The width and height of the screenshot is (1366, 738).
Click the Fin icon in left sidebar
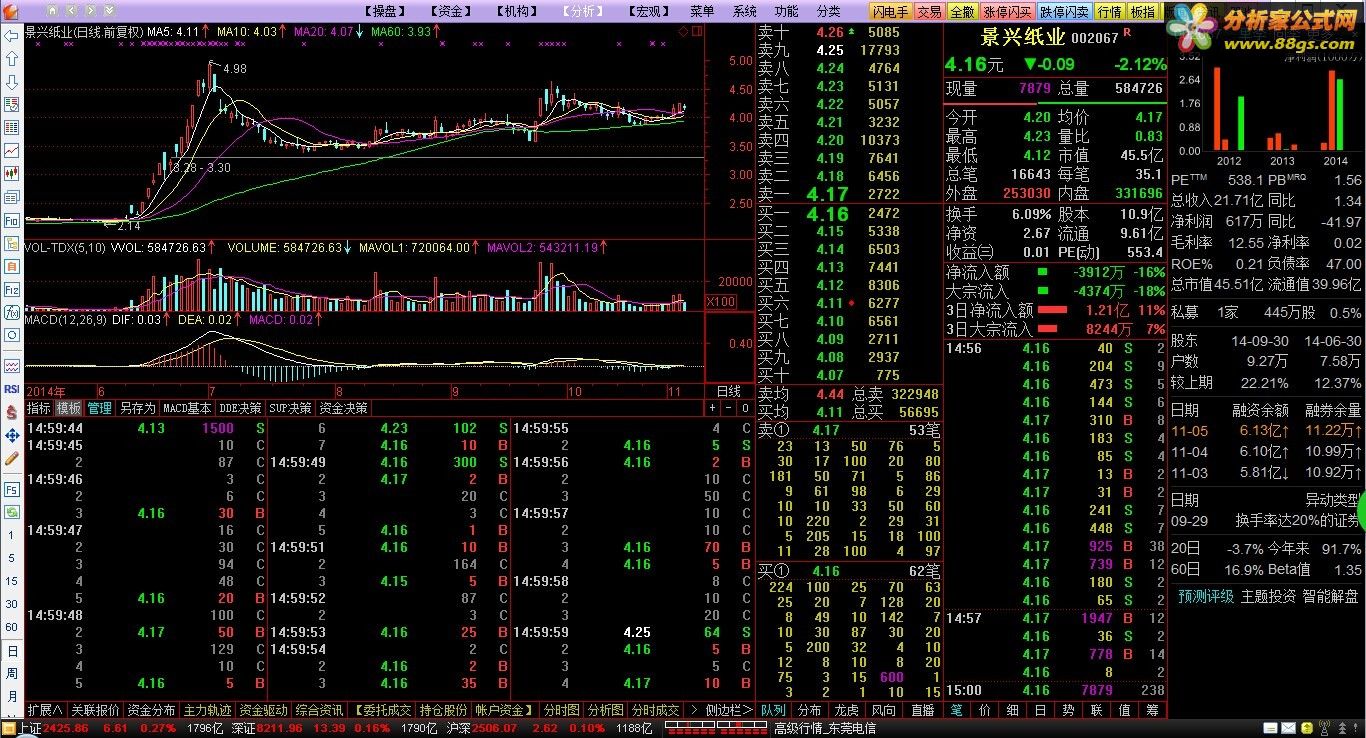click(11, 220)
